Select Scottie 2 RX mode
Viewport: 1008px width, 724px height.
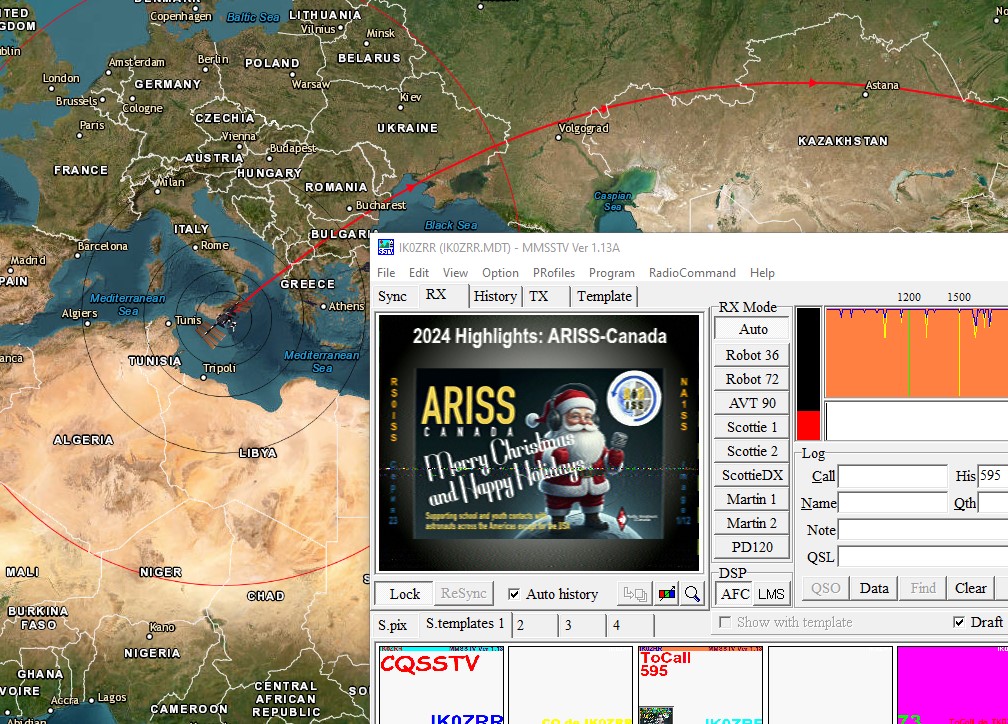tap(752, 451)
